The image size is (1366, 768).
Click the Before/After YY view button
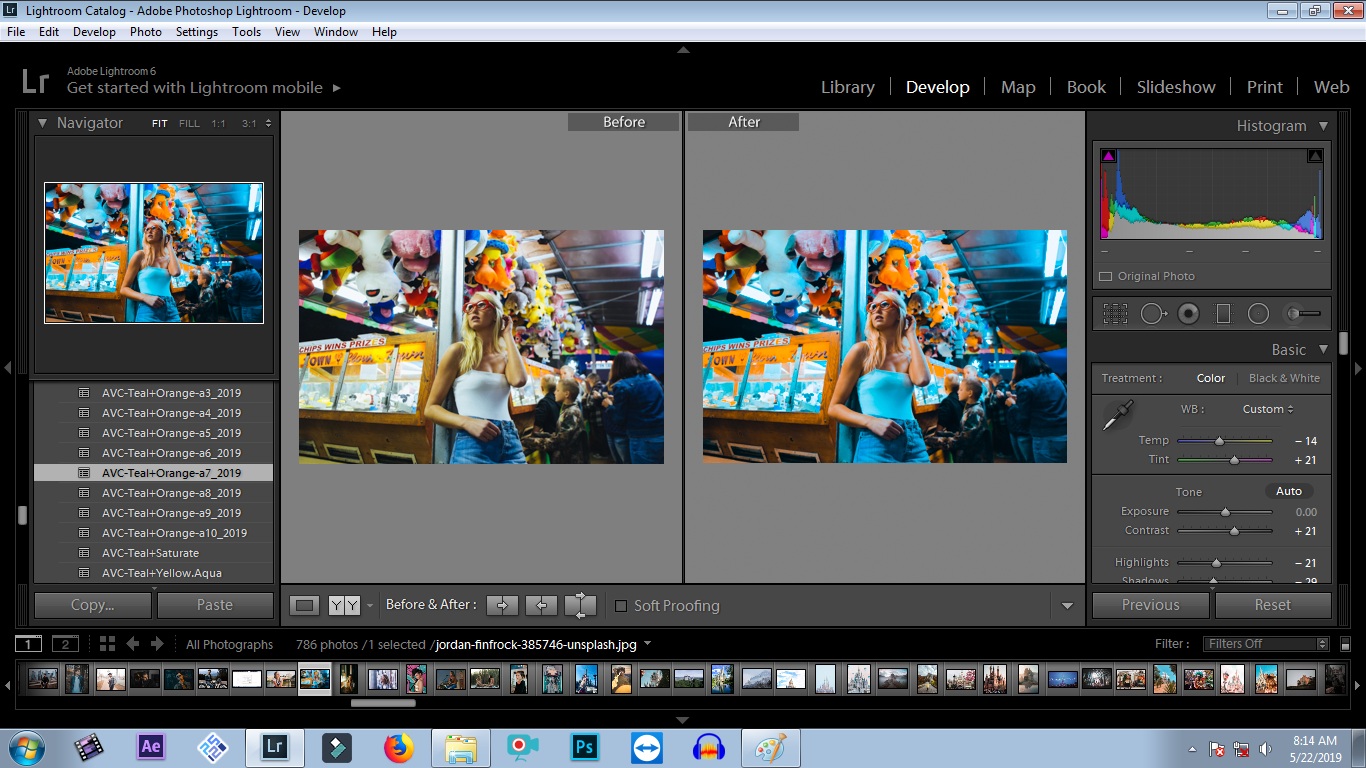[x=344, y=605]
